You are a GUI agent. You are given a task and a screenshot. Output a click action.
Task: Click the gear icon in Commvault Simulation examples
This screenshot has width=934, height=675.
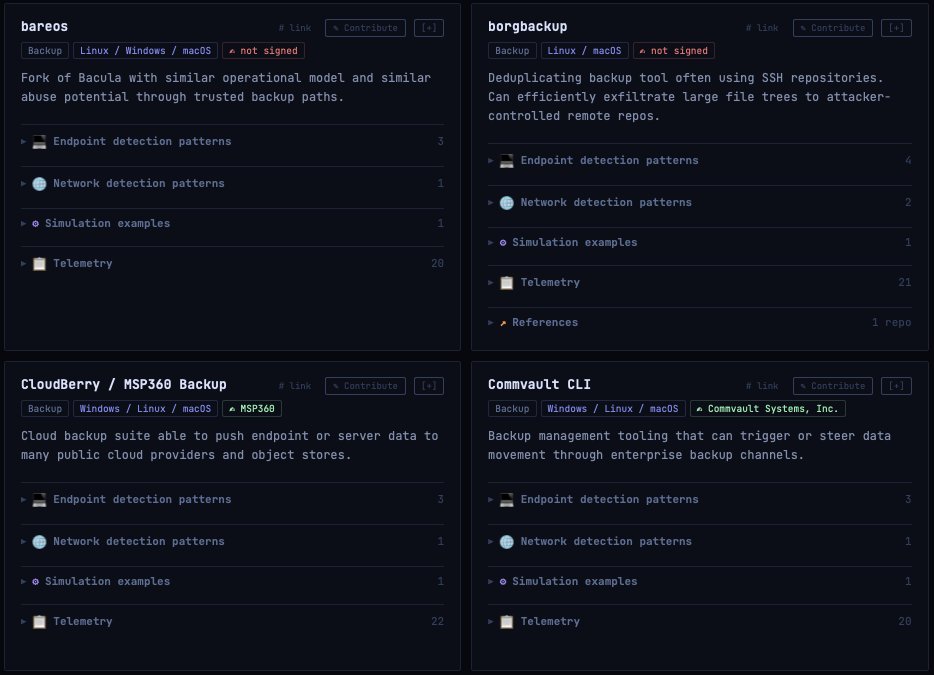pyautogui.click(x=503, y=581)
